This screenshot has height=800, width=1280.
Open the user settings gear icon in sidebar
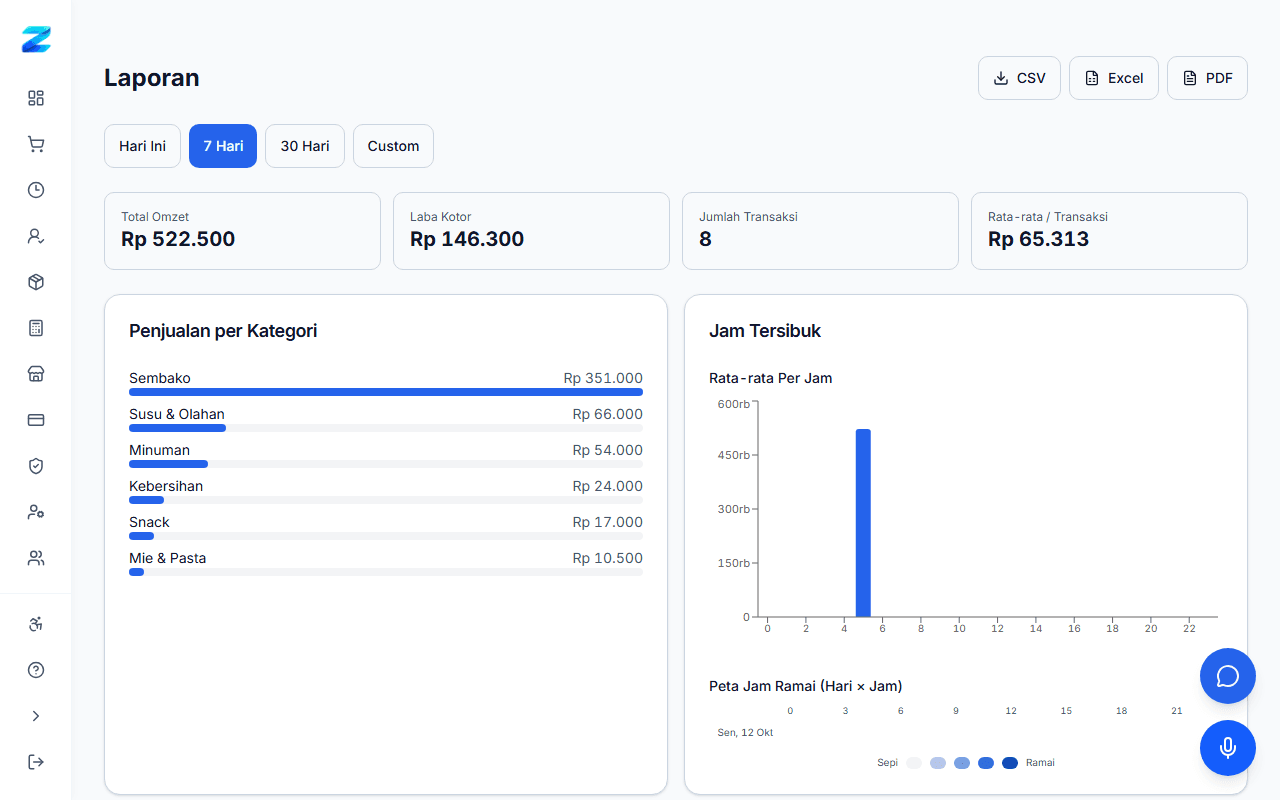[36, 512]
